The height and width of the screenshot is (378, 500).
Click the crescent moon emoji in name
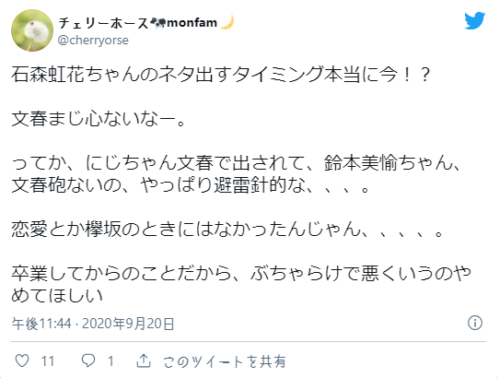click(x=227, y=23)
